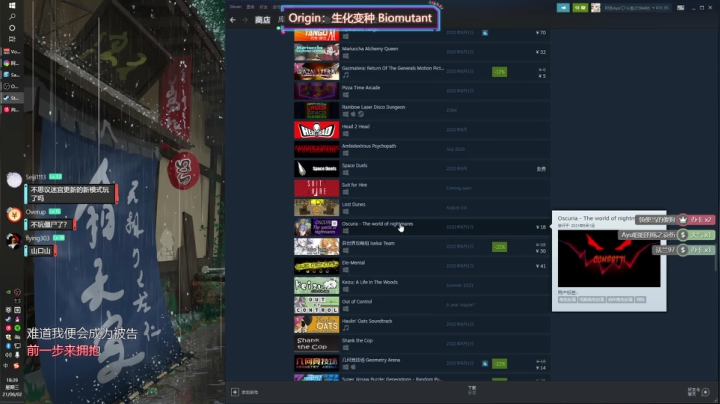Viewport: 720px width, 404px height.
Task: Switch to Big Picture mode icon
Action: (x=681, y=8)
